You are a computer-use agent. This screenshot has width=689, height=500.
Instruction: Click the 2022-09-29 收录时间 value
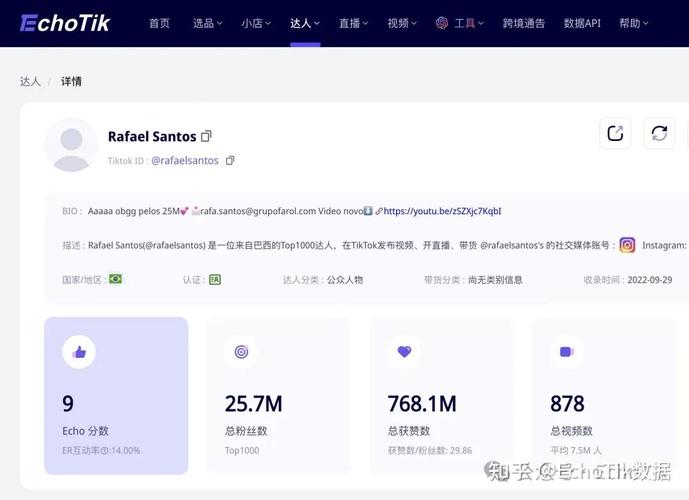[650, 280]
